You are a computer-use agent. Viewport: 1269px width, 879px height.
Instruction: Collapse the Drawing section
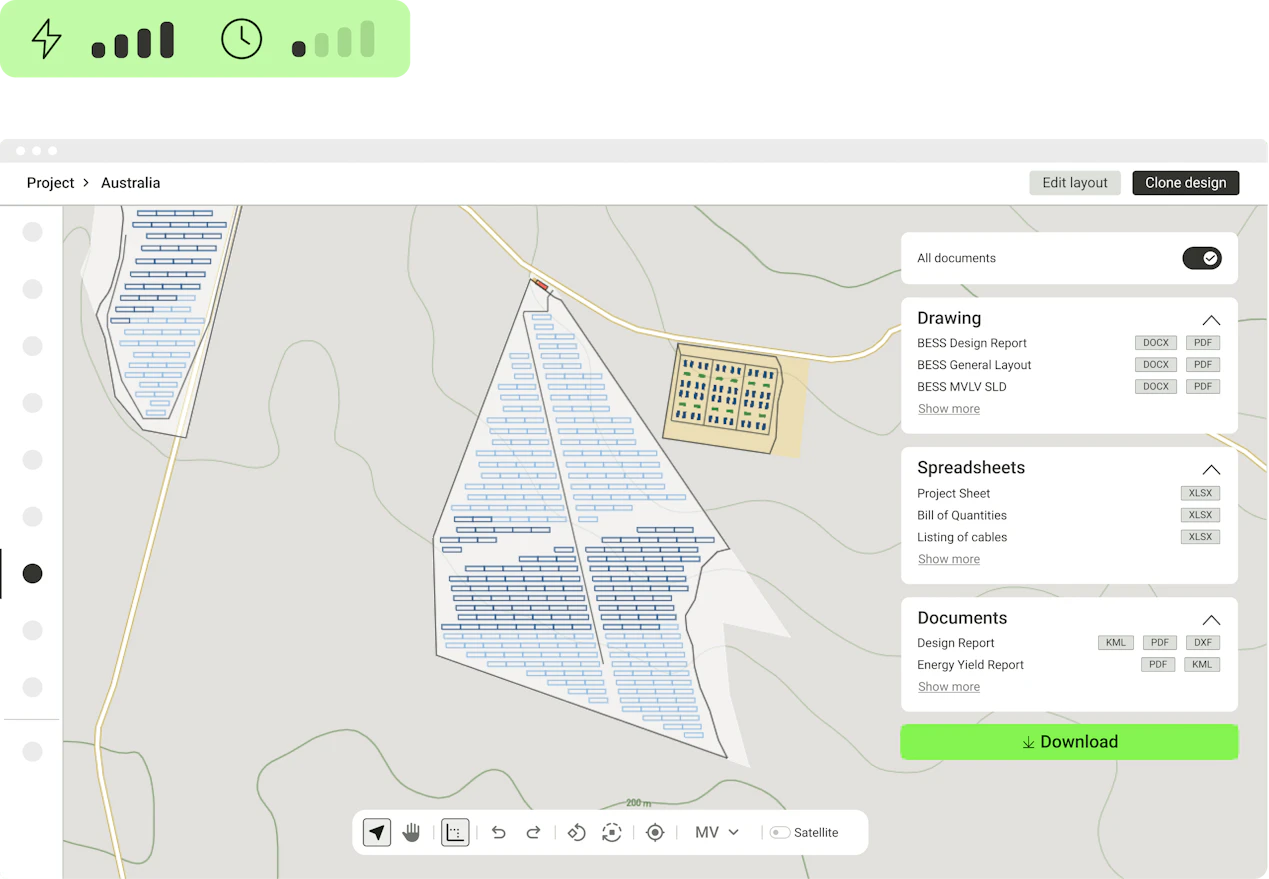click(1211, 320)
